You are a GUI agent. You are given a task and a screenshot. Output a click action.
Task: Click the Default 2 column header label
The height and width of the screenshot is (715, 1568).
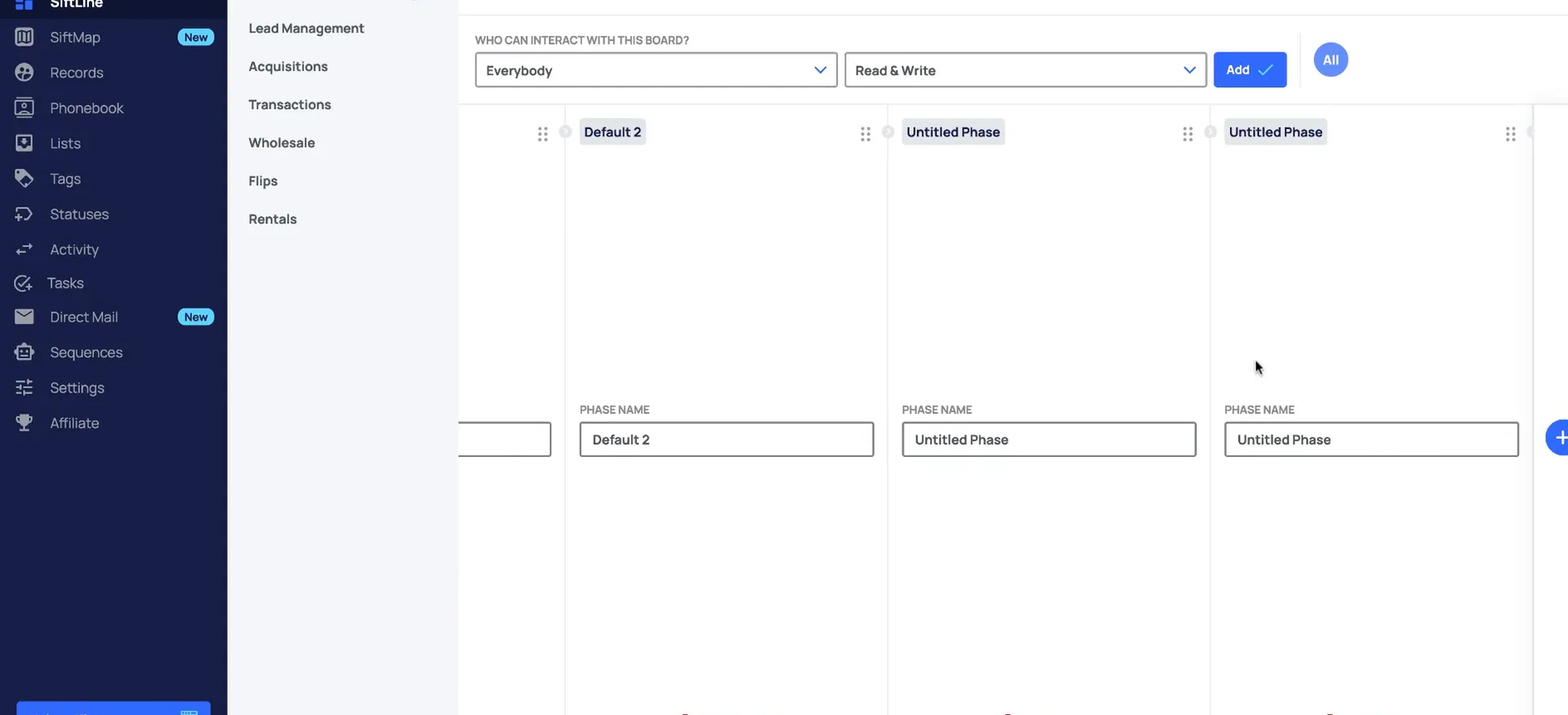click(612, 132)
